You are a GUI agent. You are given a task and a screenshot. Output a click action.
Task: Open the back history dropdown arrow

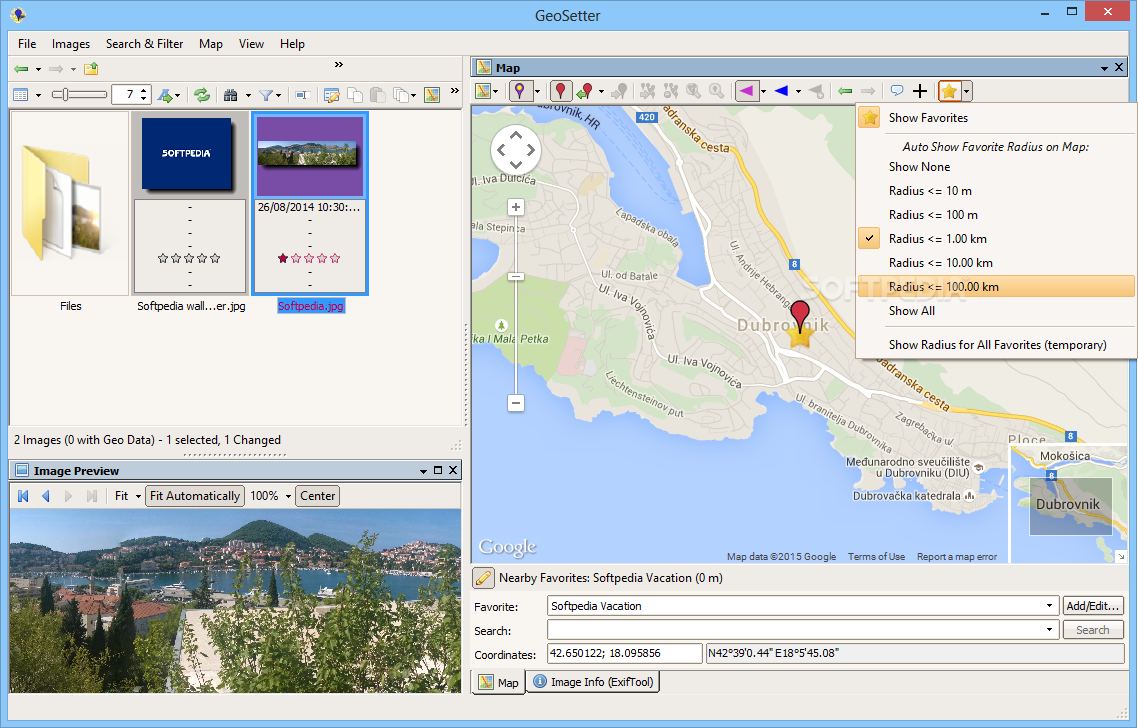[38, 70]
